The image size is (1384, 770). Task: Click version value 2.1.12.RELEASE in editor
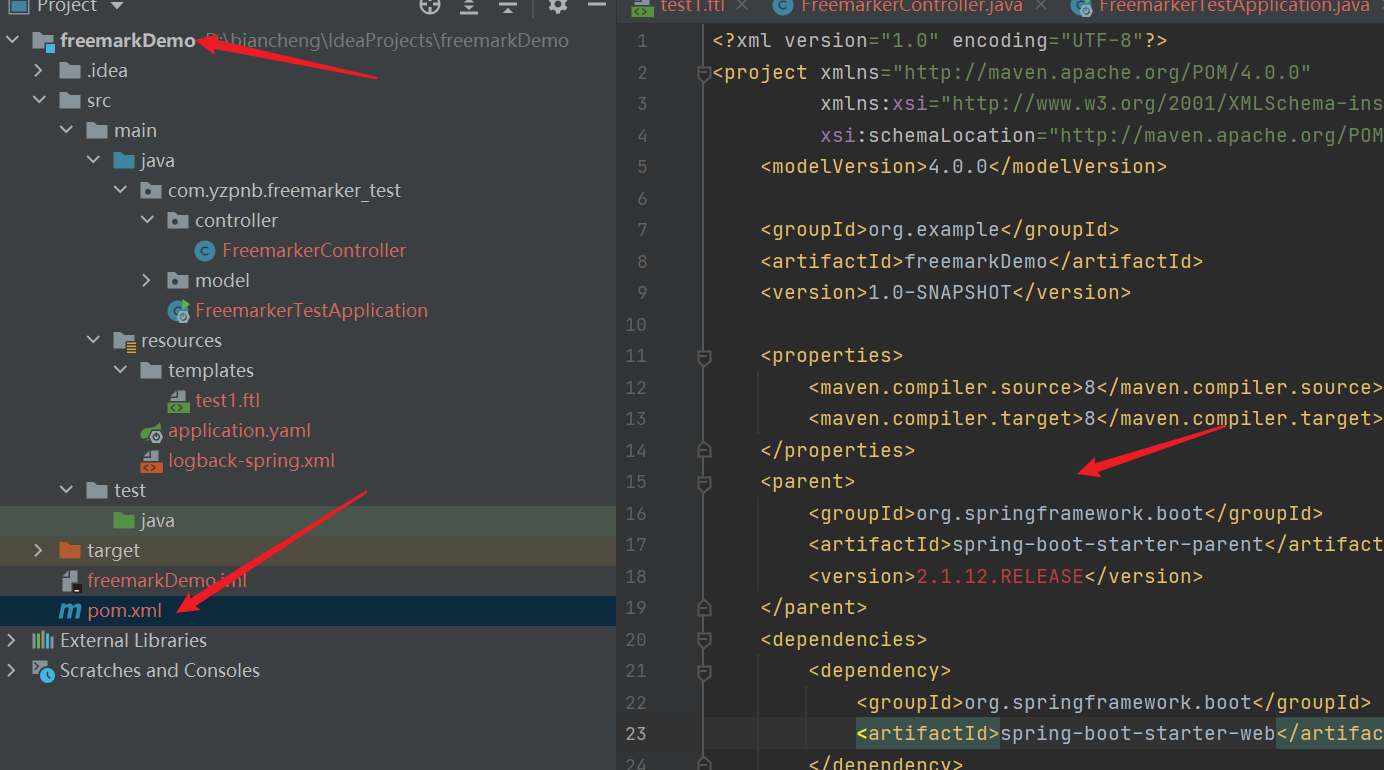(1000, 576)
